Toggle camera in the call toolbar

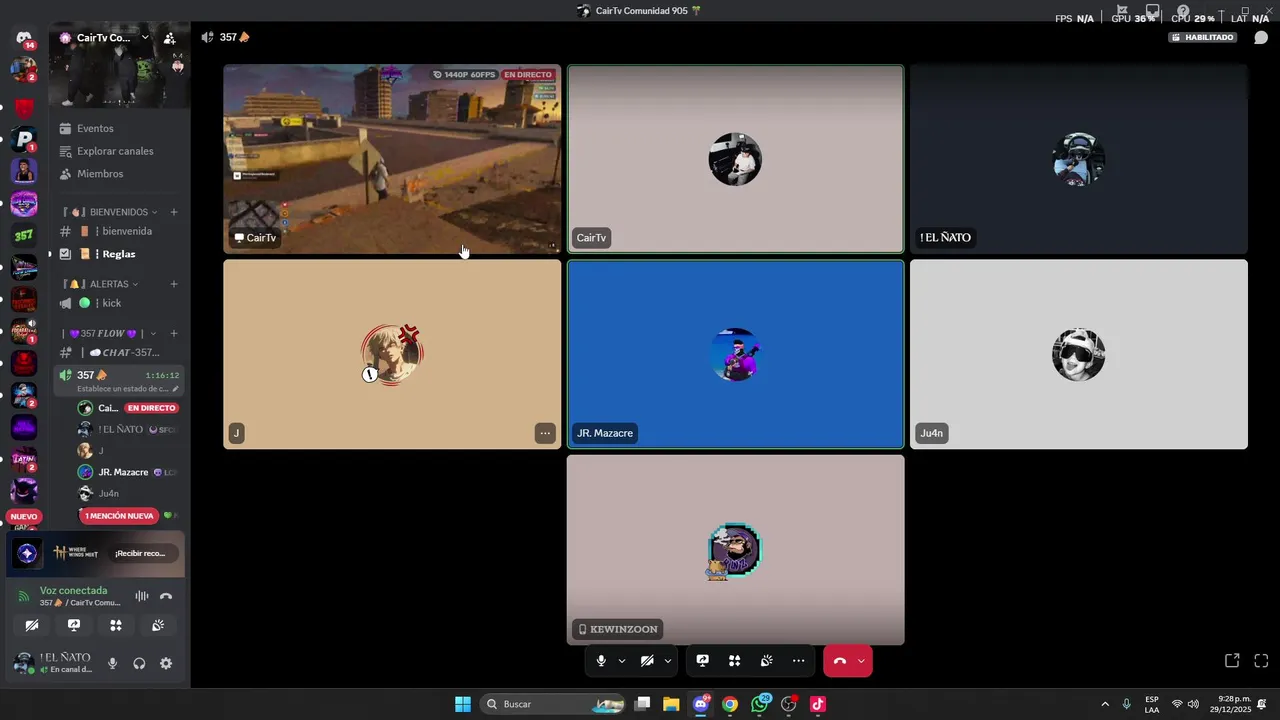coord(647,661)
